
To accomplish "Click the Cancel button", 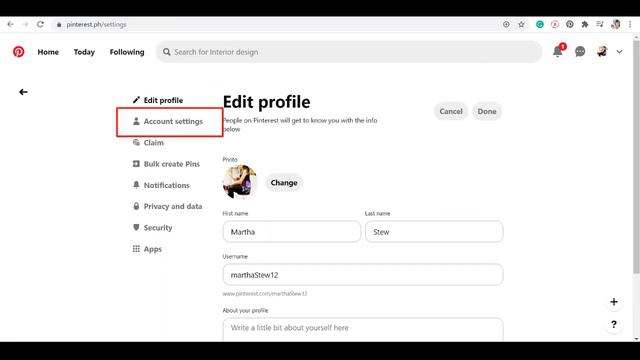I will (451, 111).
